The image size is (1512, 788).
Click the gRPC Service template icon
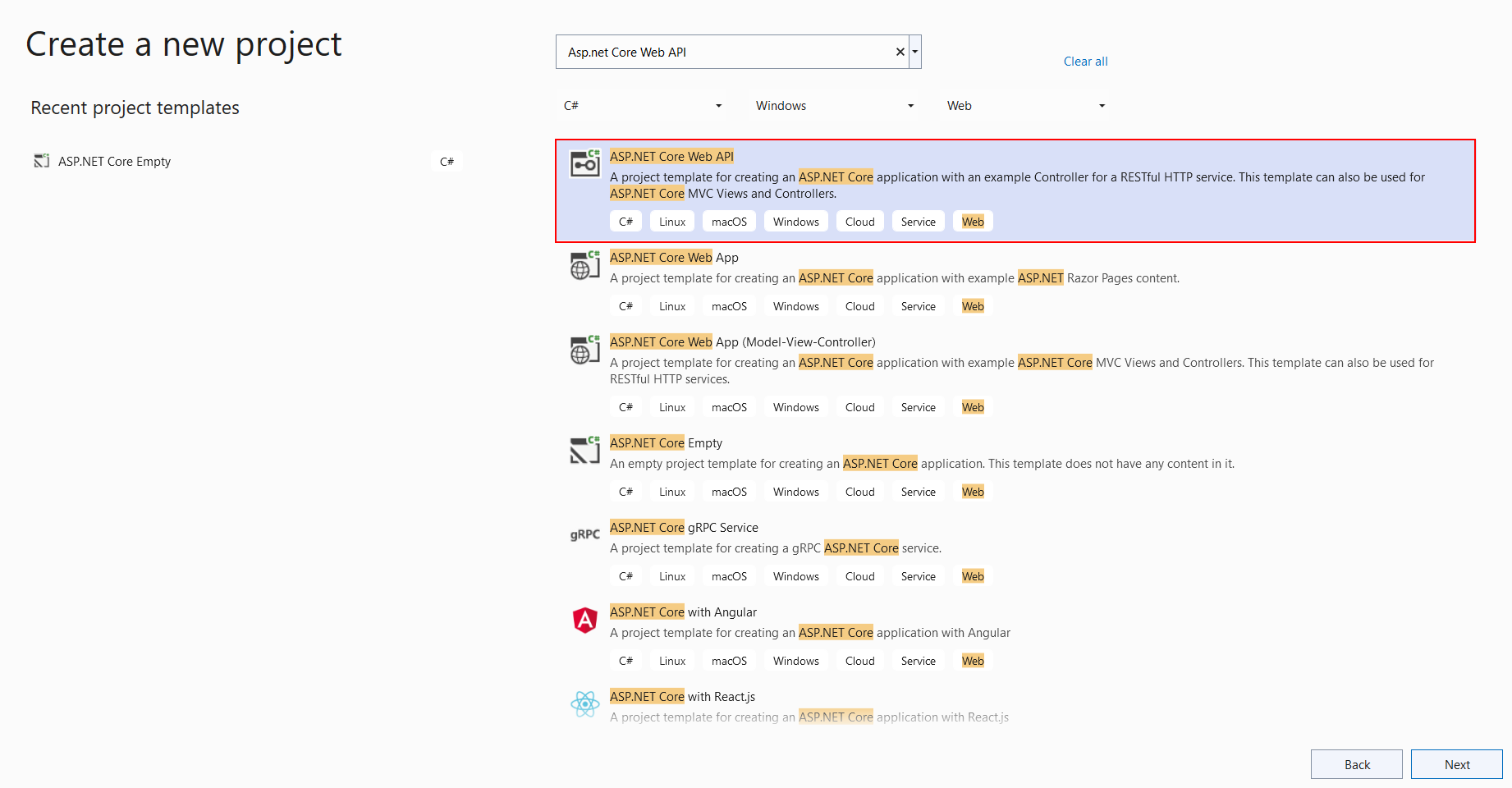click(x=585, y=534)
